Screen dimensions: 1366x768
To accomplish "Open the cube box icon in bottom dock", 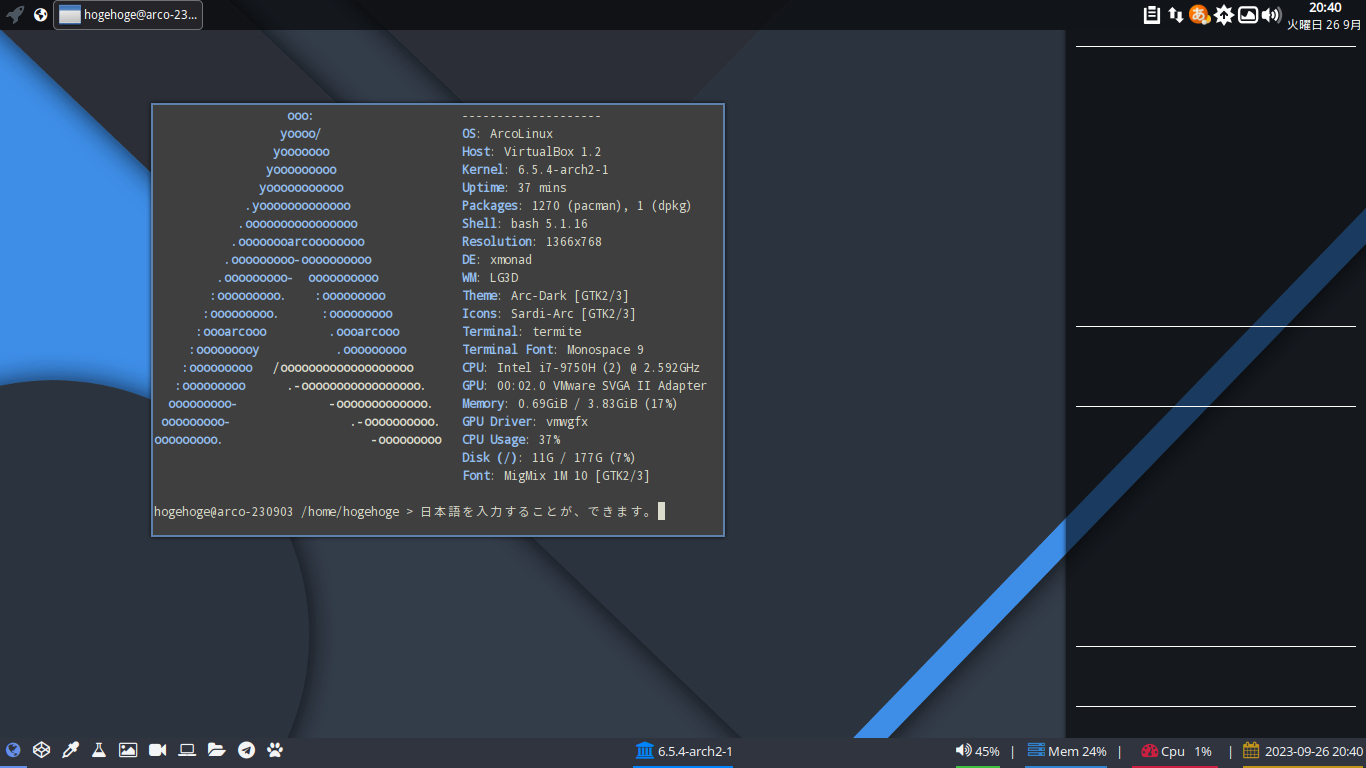I will tap(41, 750).
